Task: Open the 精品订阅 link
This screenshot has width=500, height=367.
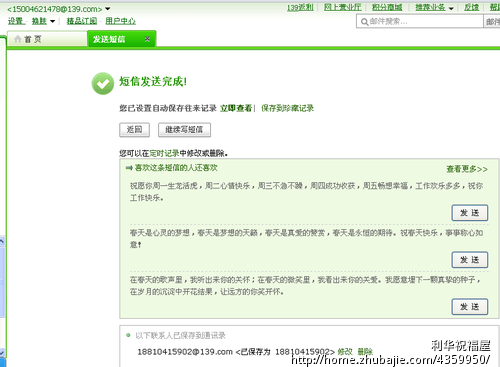Action: click(82, 21)
